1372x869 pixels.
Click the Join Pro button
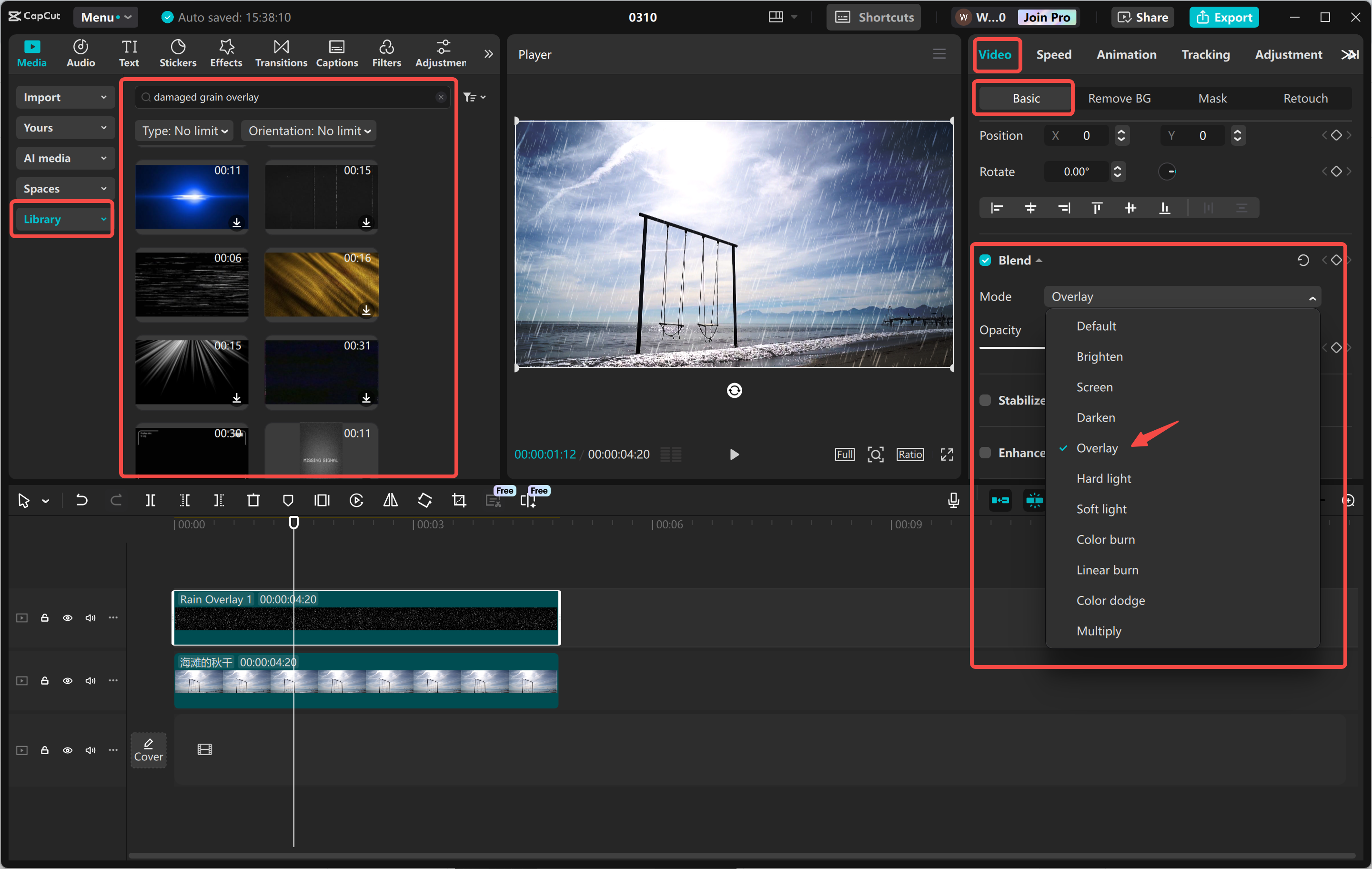1047,17
